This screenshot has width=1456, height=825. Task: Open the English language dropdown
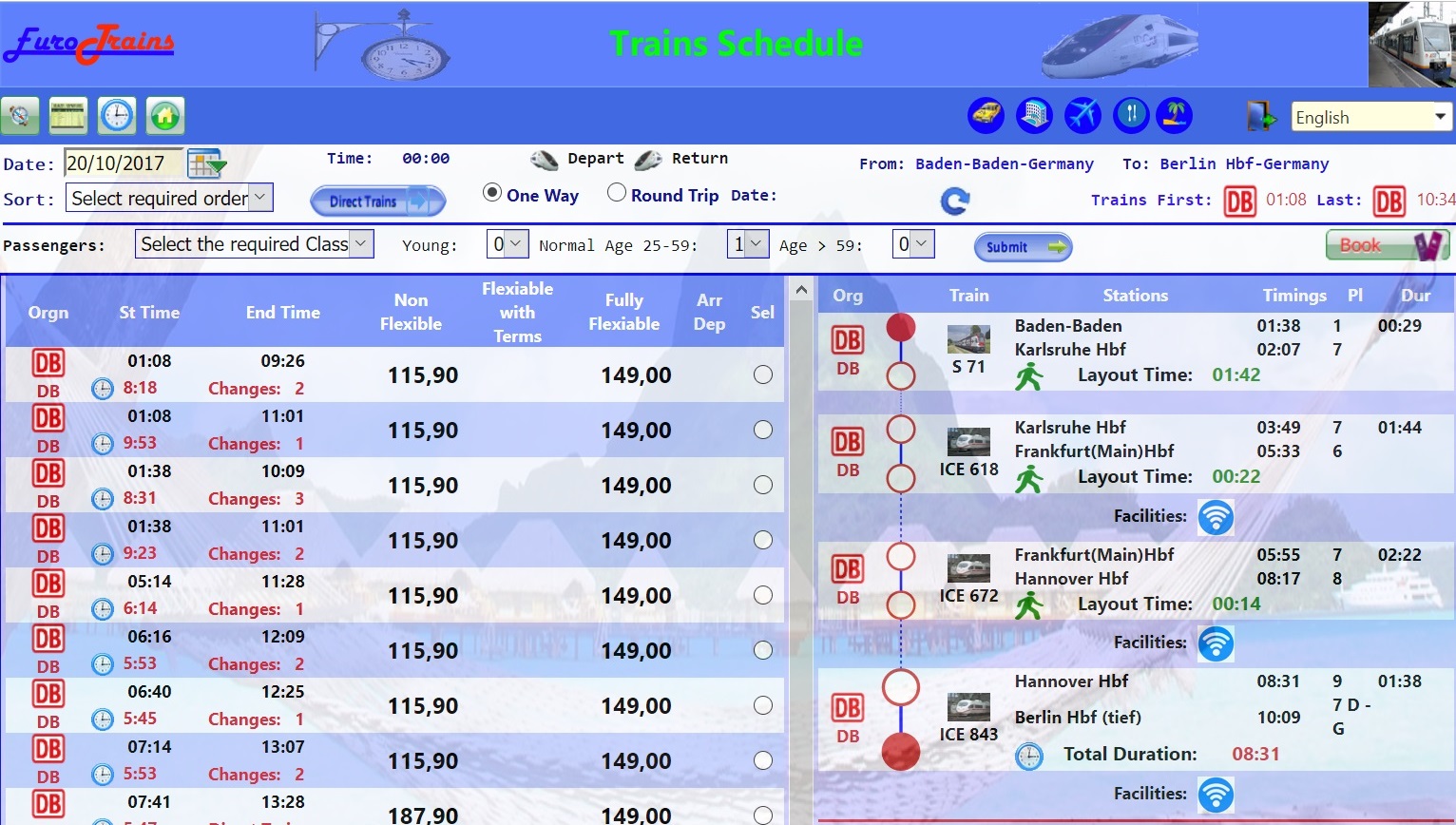tap(1371, 117)
